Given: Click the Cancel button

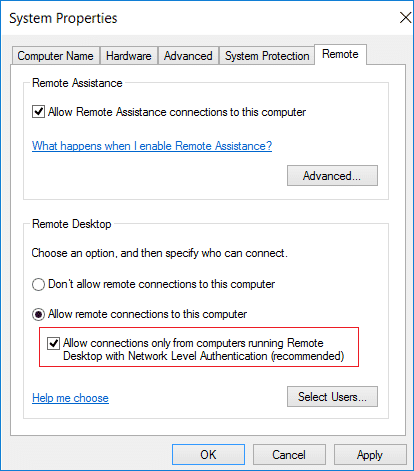Looking at the screenshot, I should [289, 455].
